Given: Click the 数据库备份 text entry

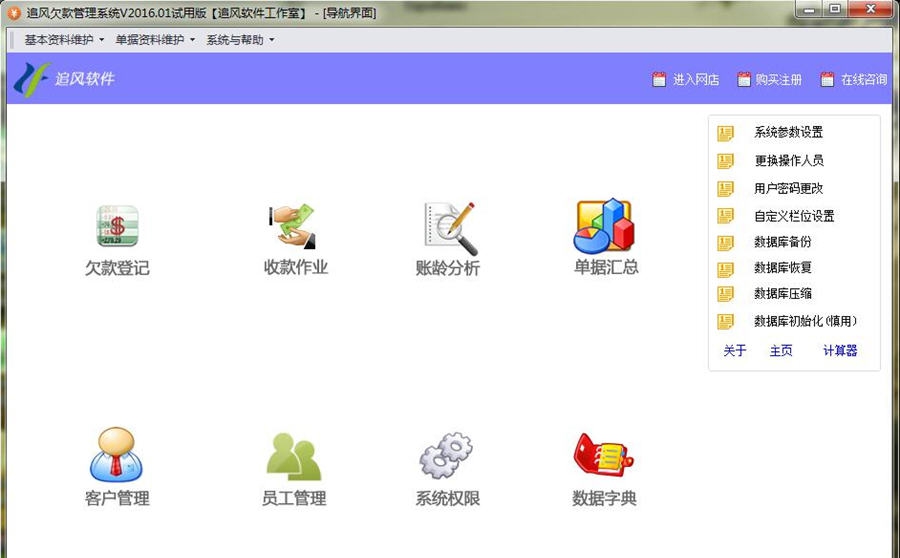Looking at the screenshot, I should [782, 242].
